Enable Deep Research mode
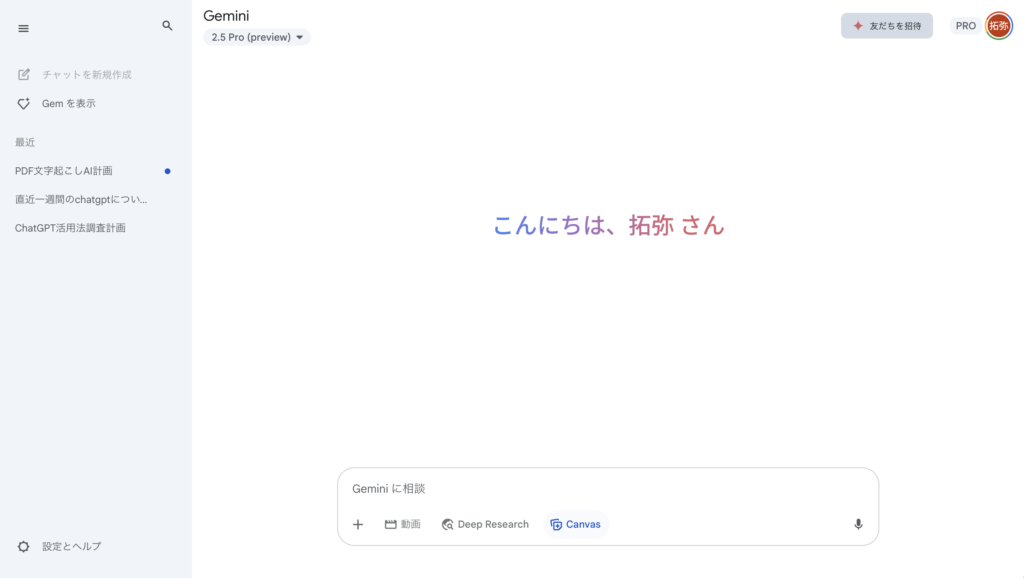 (485, 524)
